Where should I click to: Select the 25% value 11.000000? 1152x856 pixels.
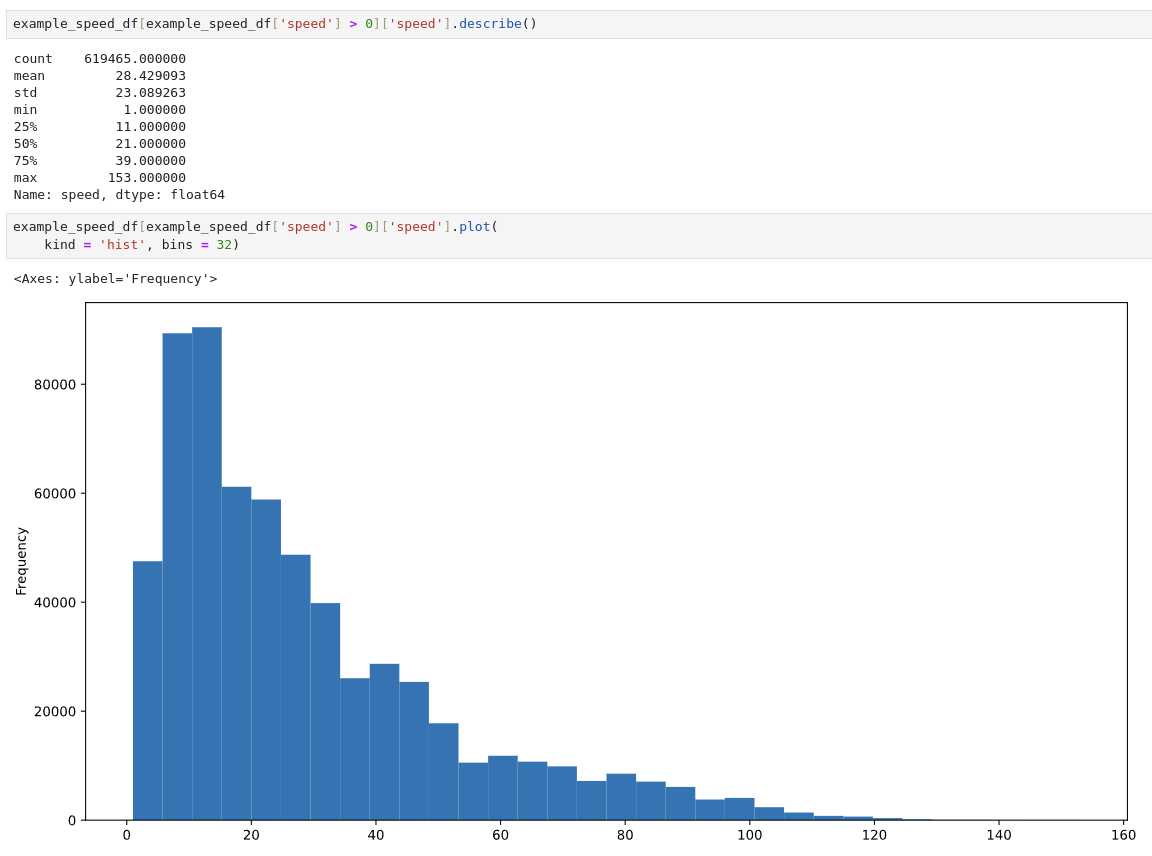pos(151,126)
